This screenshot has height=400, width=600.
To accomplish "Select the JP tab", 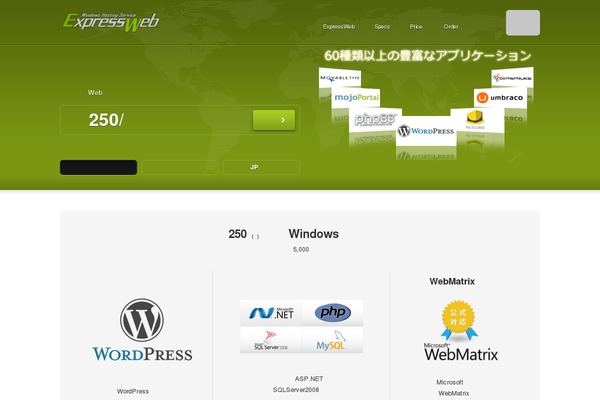I will point(261,167).
